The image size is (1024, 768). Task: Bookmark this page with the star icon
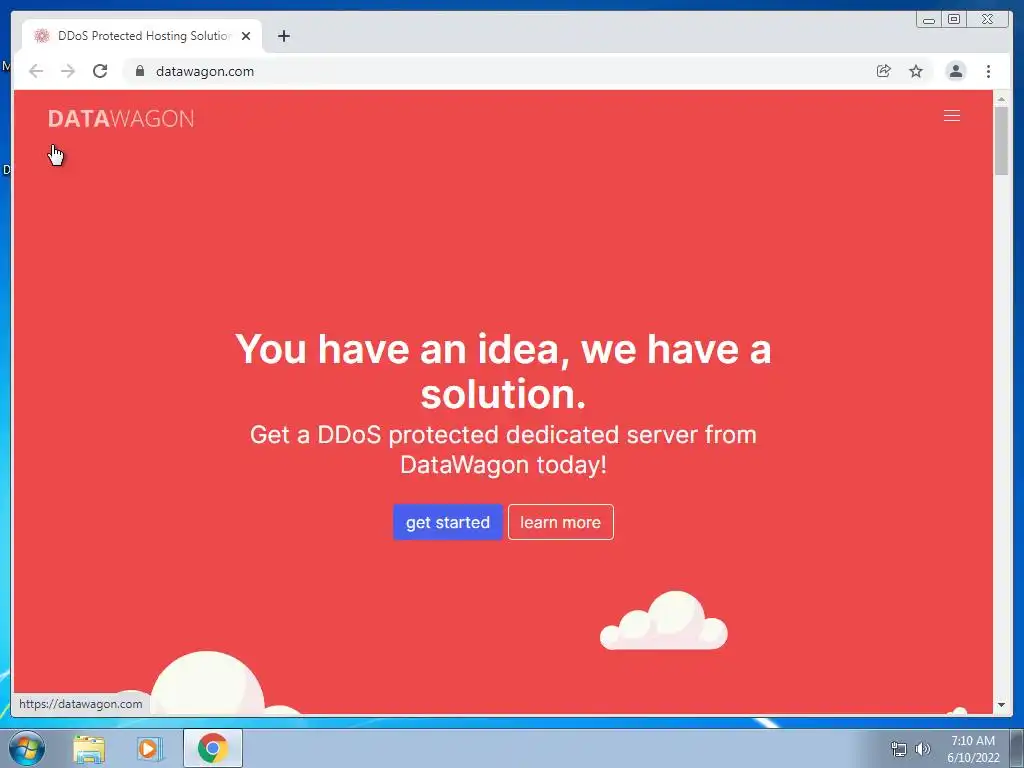916,71
